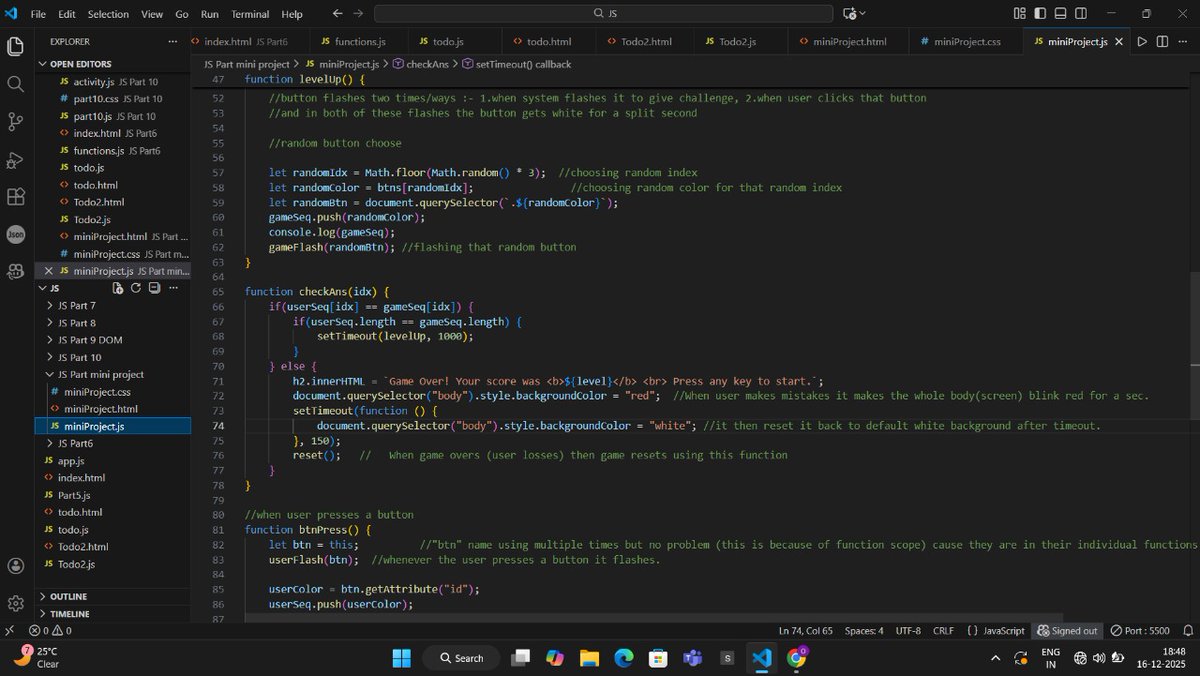The height and width of the screenshot is (676, 1200).
Task: Click Signed out in the status bar
Action: tap(1066, 630)
